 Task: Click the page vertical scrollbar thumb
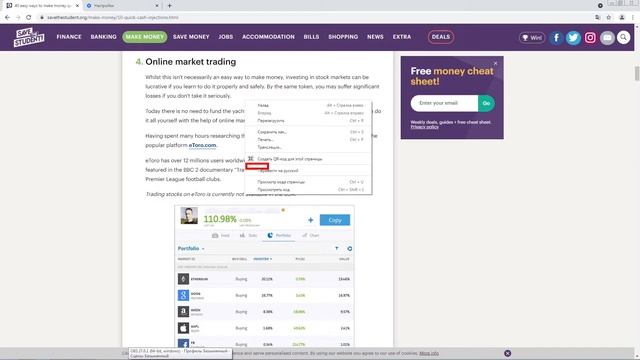pos(637,73)
